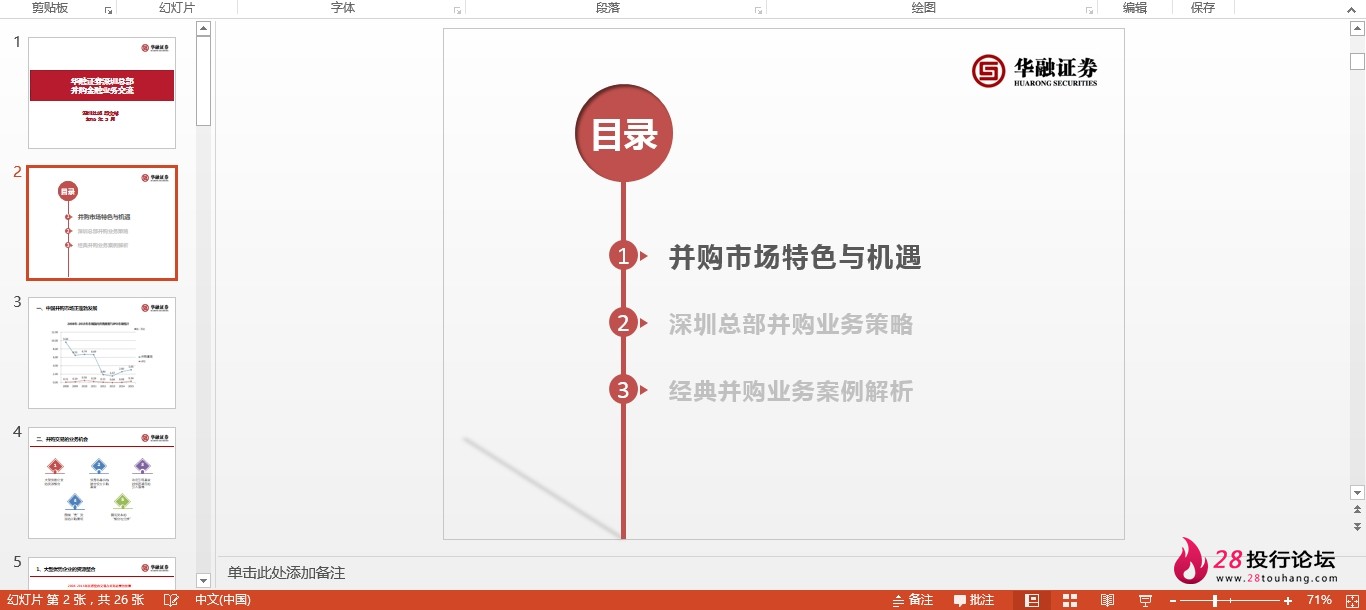Viewport: 1366px width, 610px height.
Task: Select slide 4 thumbnail
Action: click(x=102, y=483)
